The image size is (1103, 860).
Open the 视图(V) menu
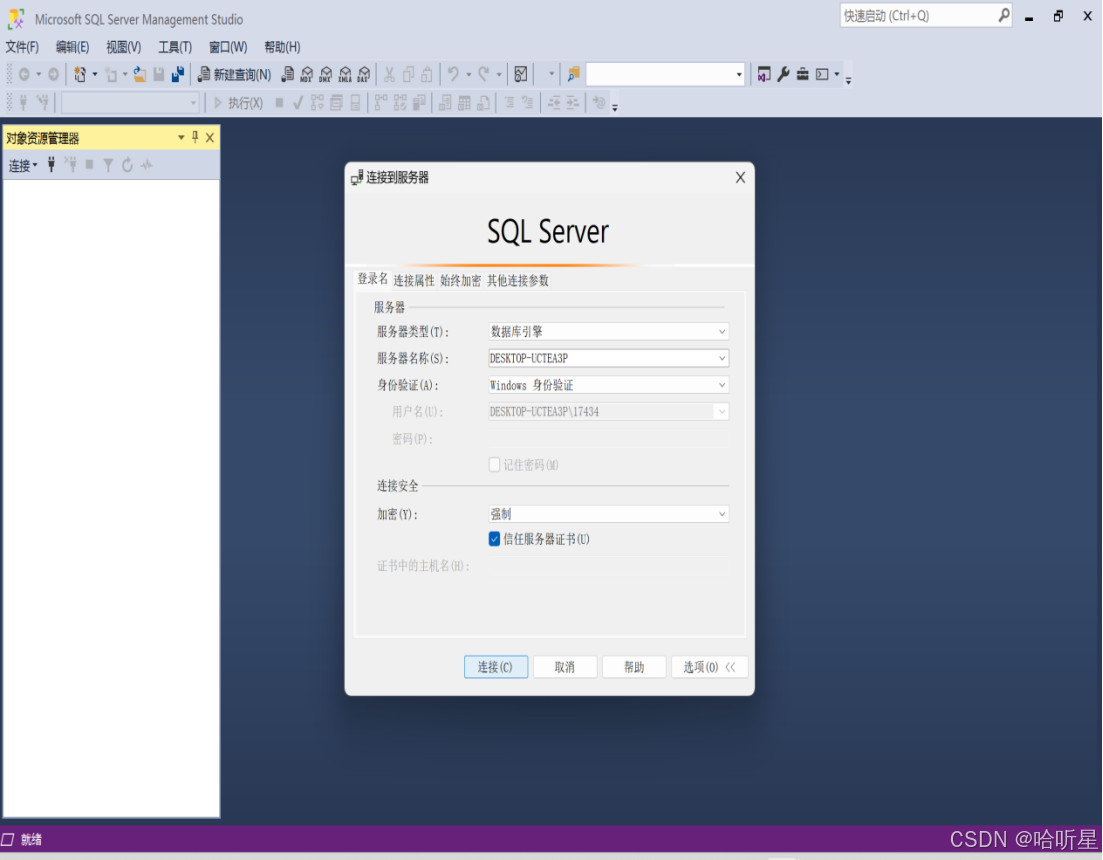124,47
